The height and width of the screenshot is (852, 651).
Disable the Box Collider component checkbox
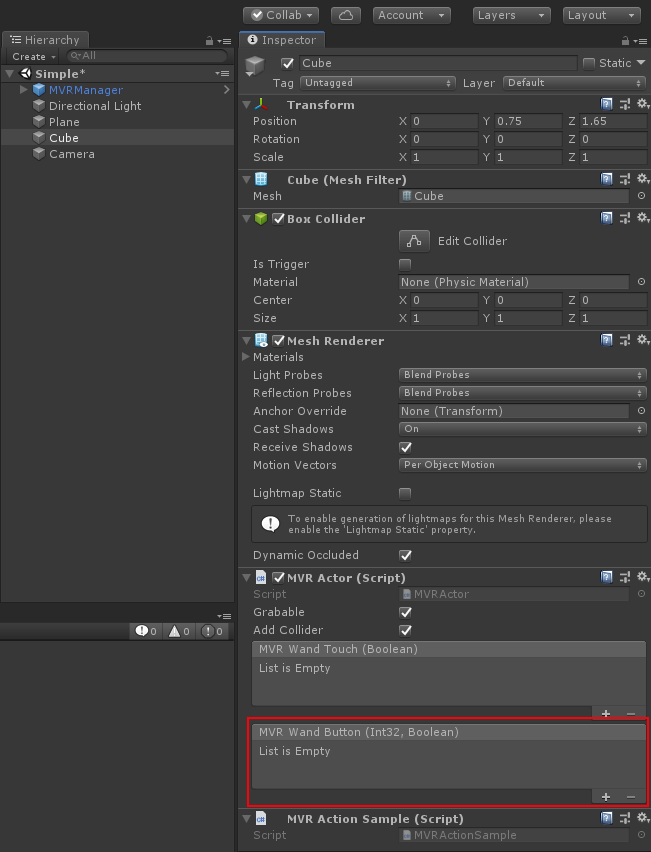point(279,218)
